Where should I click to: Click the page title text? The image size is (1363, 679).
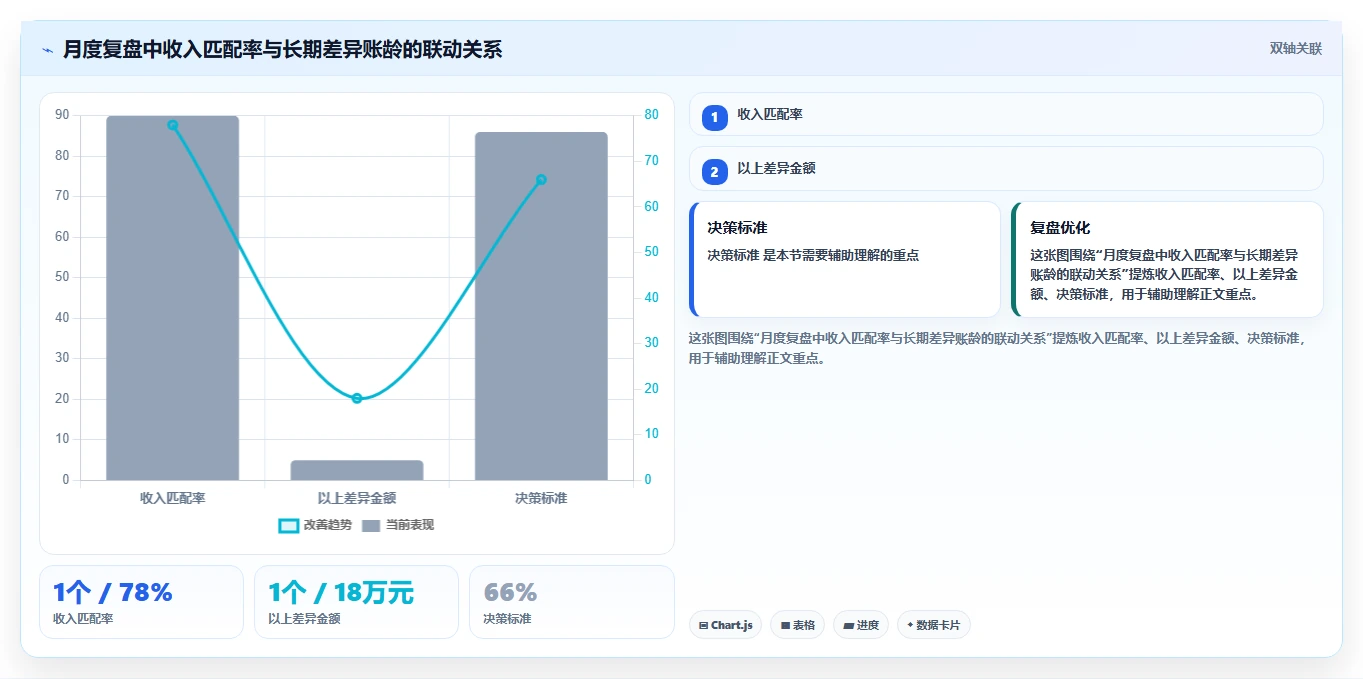283,49
